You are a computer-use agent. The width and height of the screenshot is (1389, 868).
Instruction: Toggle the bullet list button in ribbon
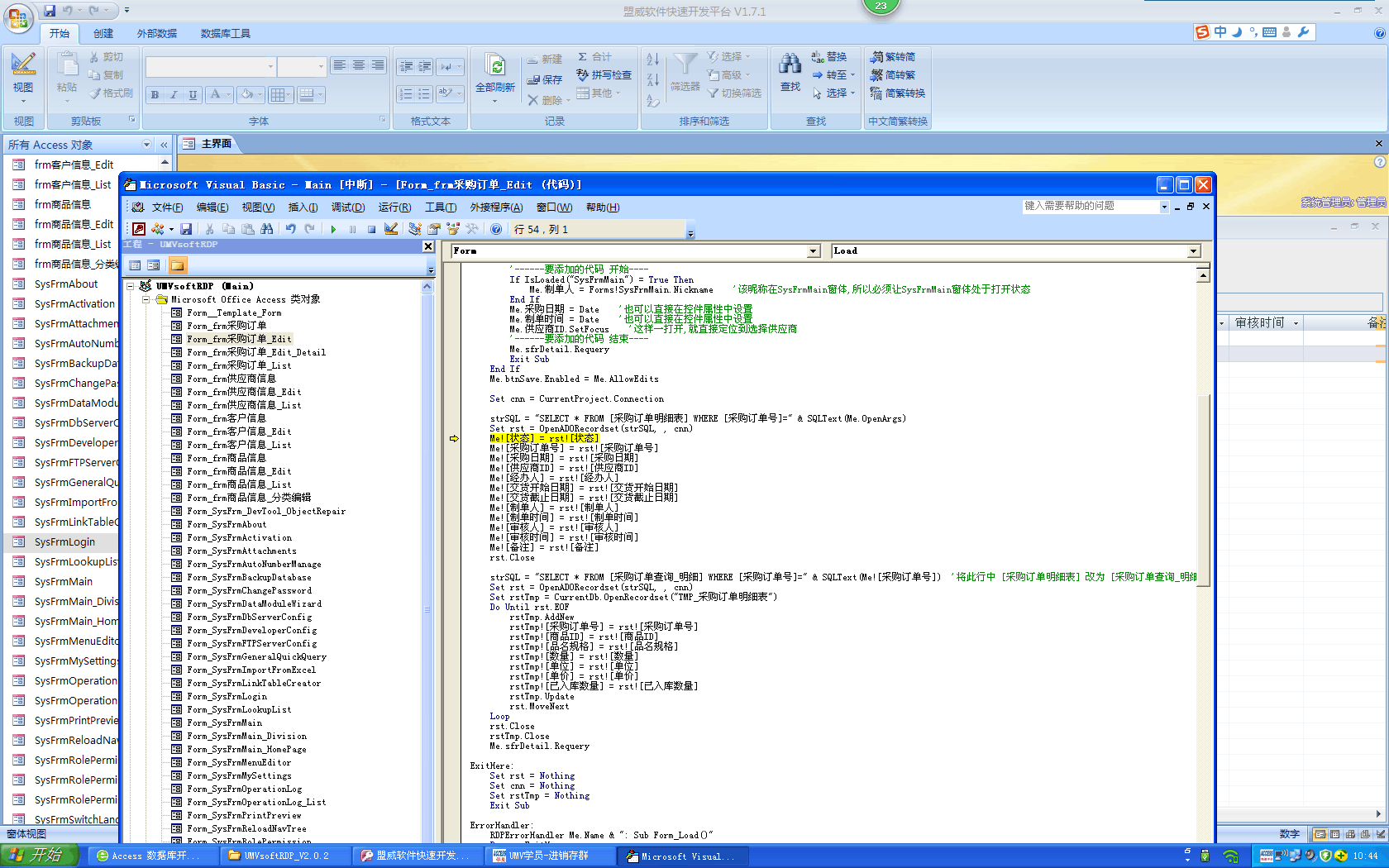[x=424, y=94]
